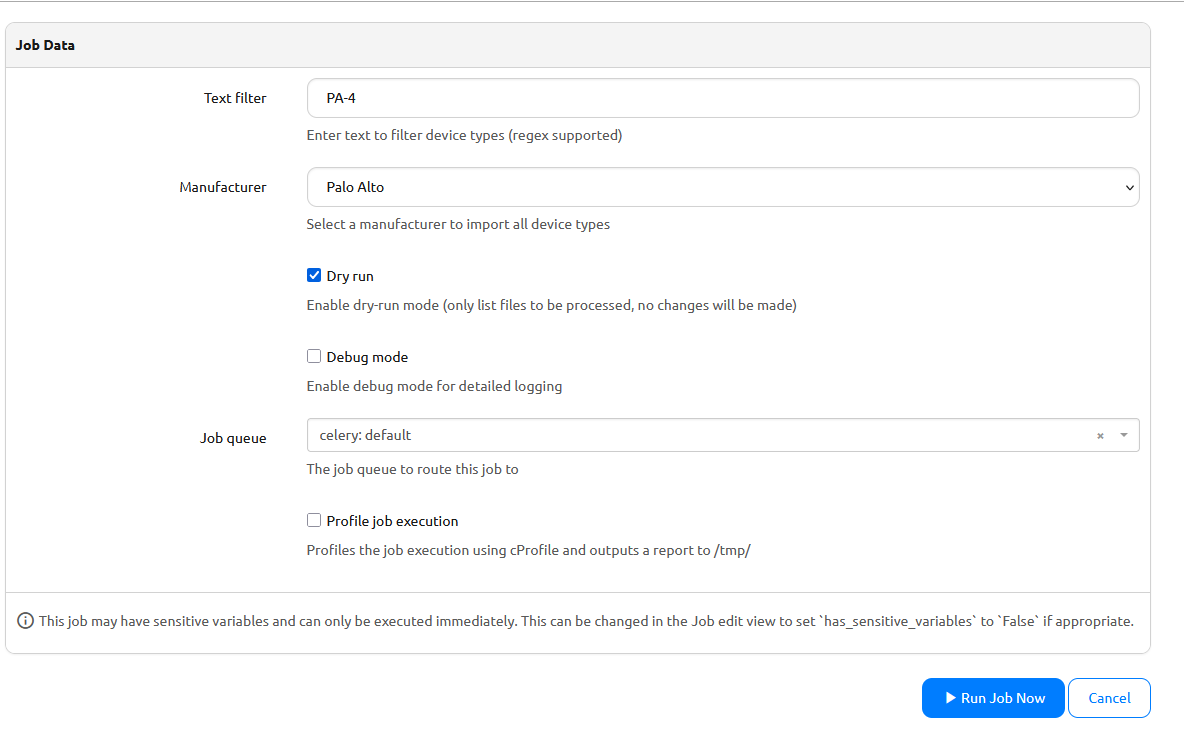The height and width of the screenshot is (751, 1184).
Task: Expand the Job queue using the caret arrow
Action: tap(1123, 436)
